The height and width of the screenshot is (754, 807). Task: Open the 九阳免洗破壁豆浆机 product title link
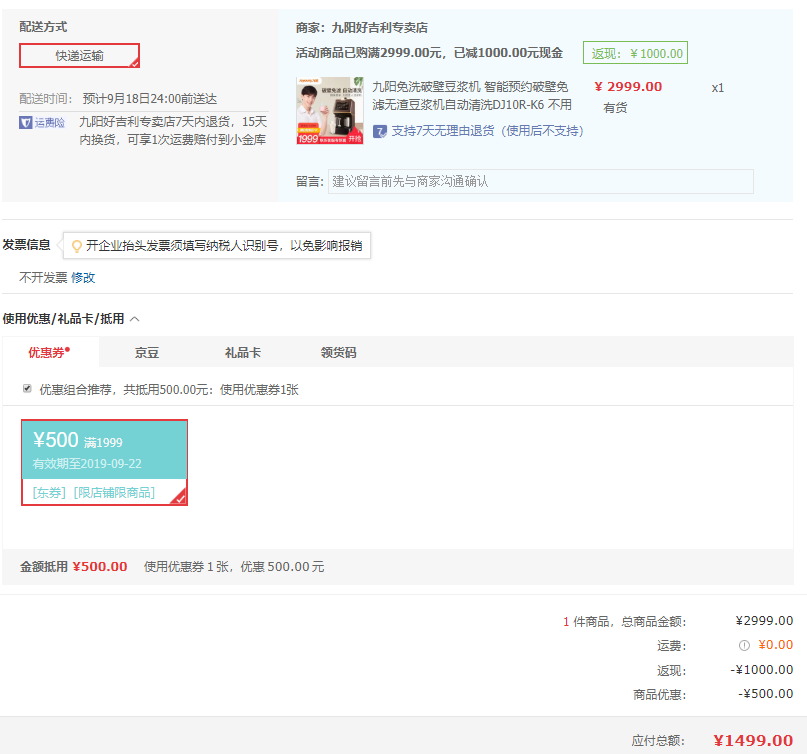472,96
